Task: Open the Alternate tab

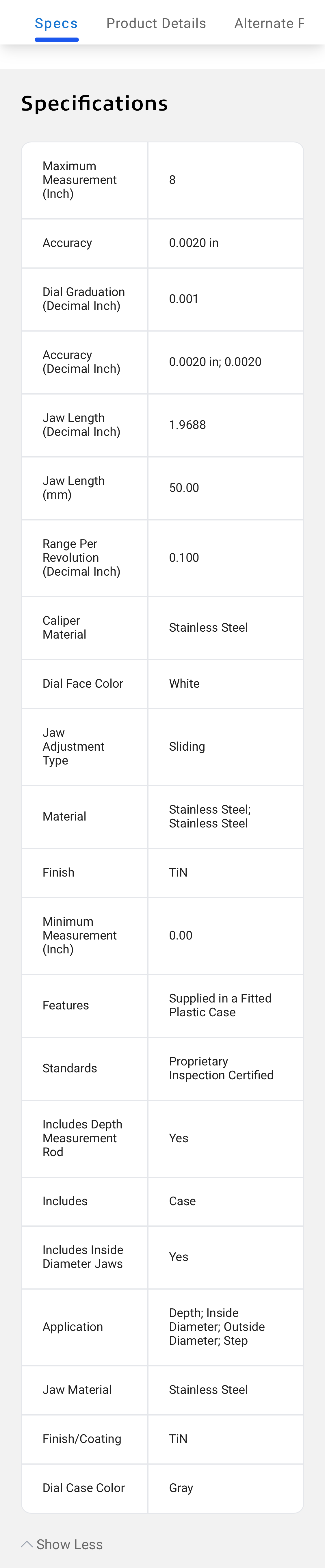Action: coord(270,23)
